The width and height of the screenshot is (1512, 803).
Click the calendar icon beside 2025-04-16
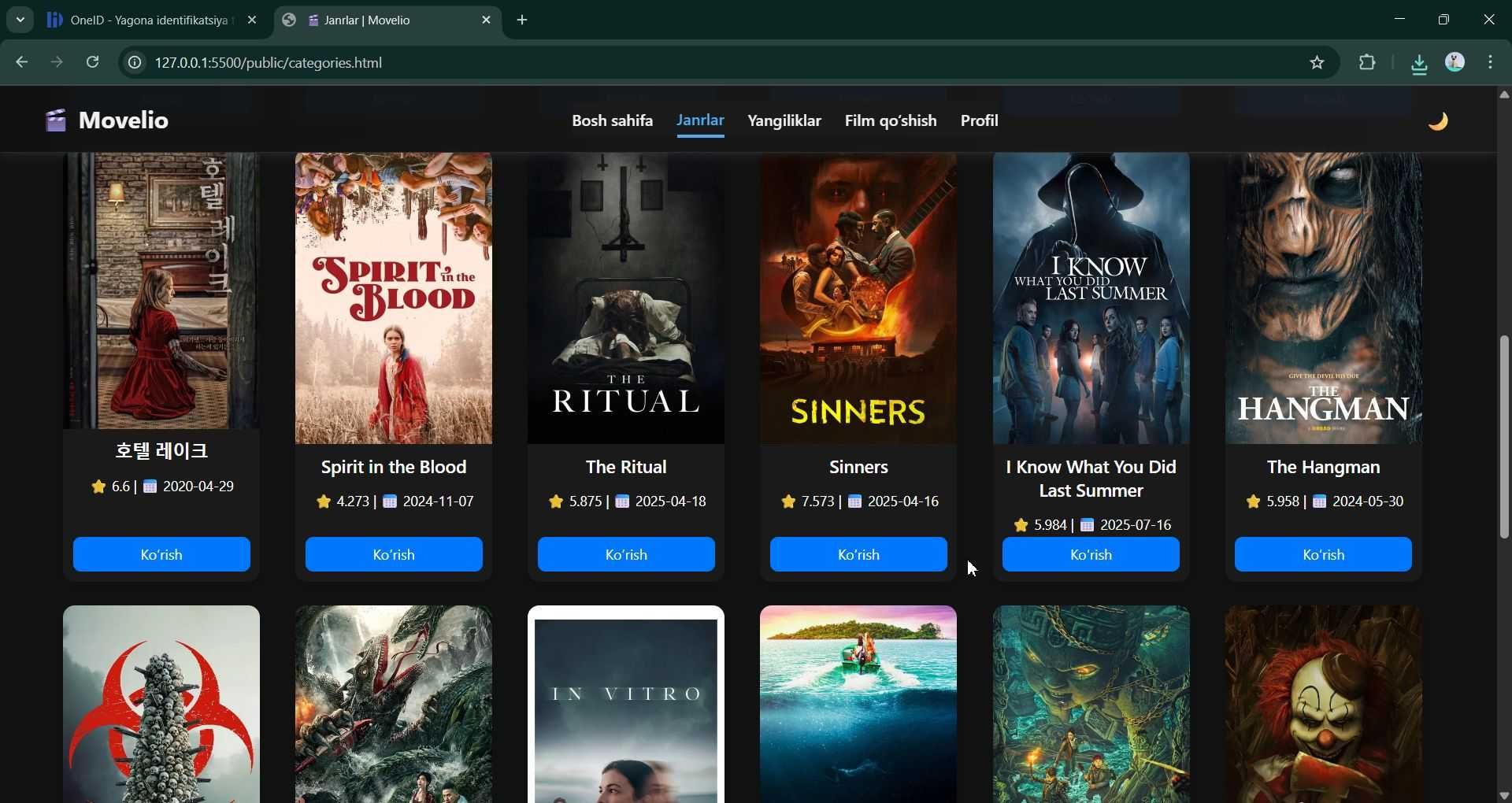pyautogui.click(x=854, y=501)
